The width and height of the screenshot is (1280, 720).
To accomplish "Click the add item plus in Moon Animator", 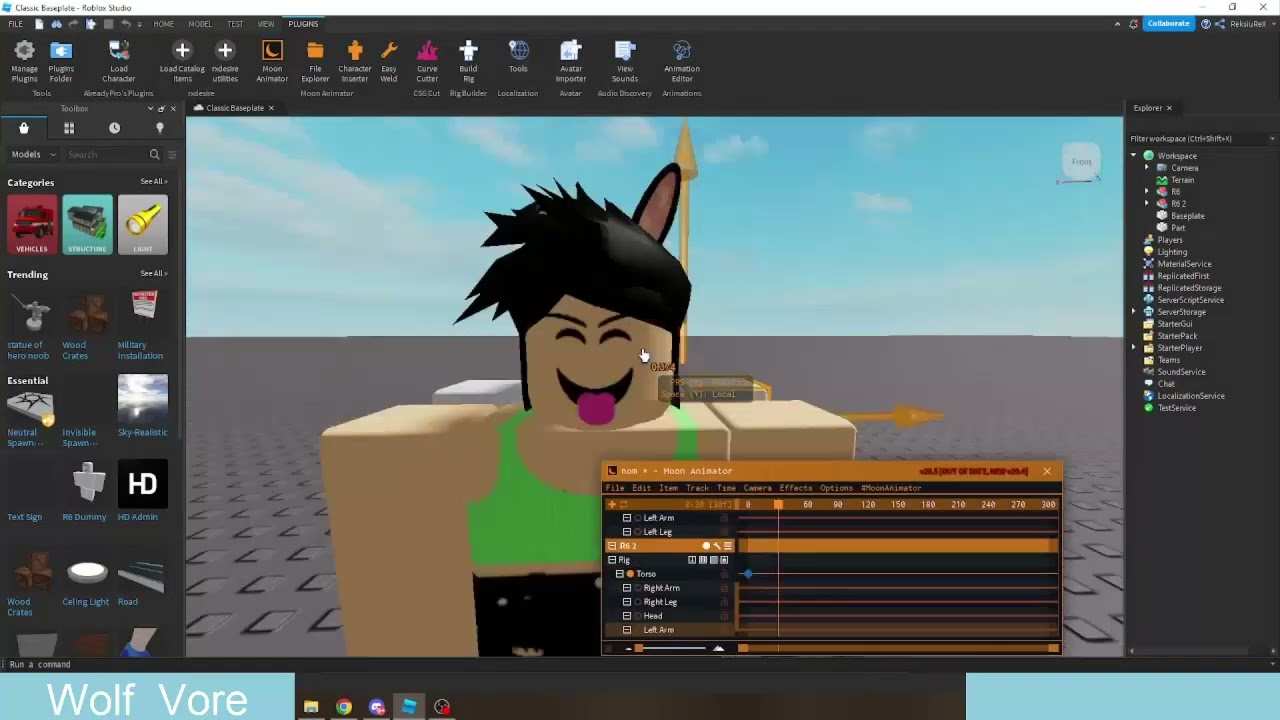I will [x=612, y=504].
